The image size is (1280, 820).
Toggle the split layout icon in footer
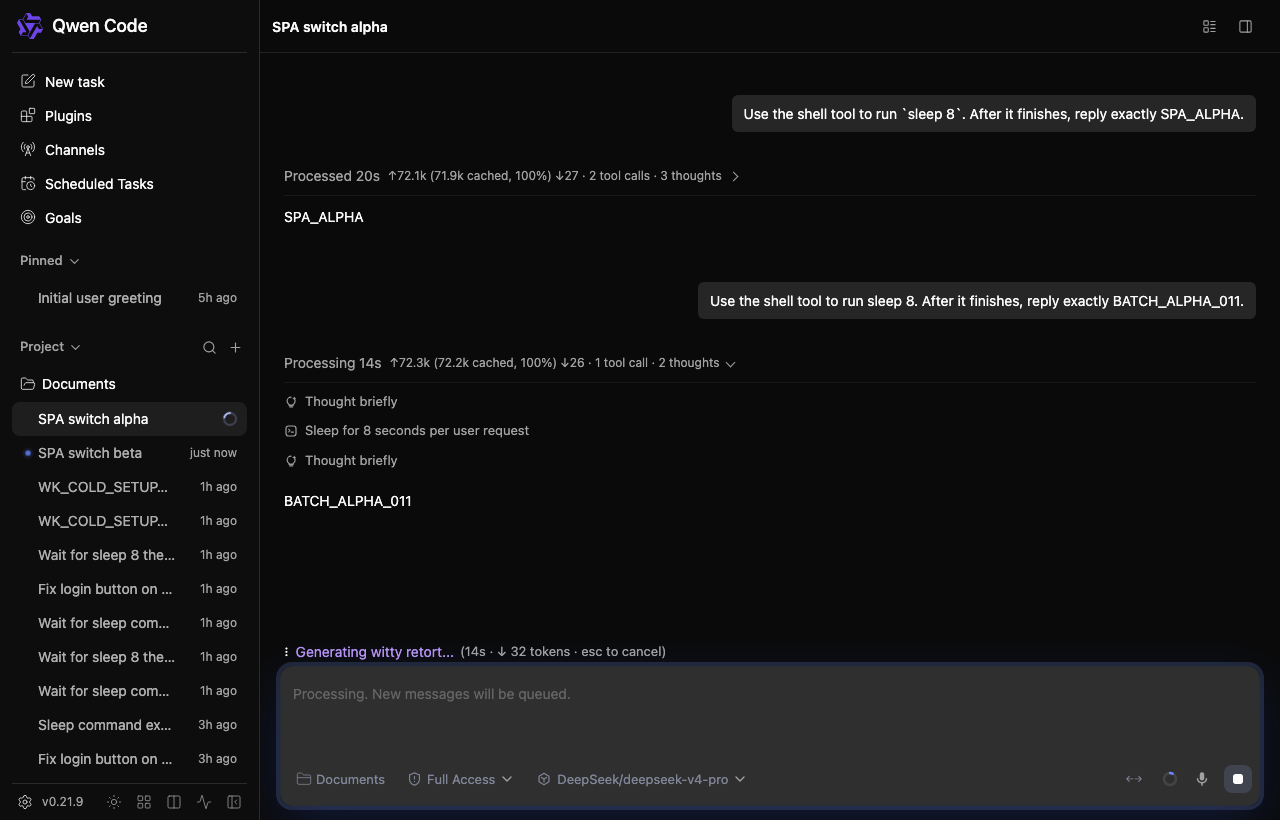[x=174, y=802]
